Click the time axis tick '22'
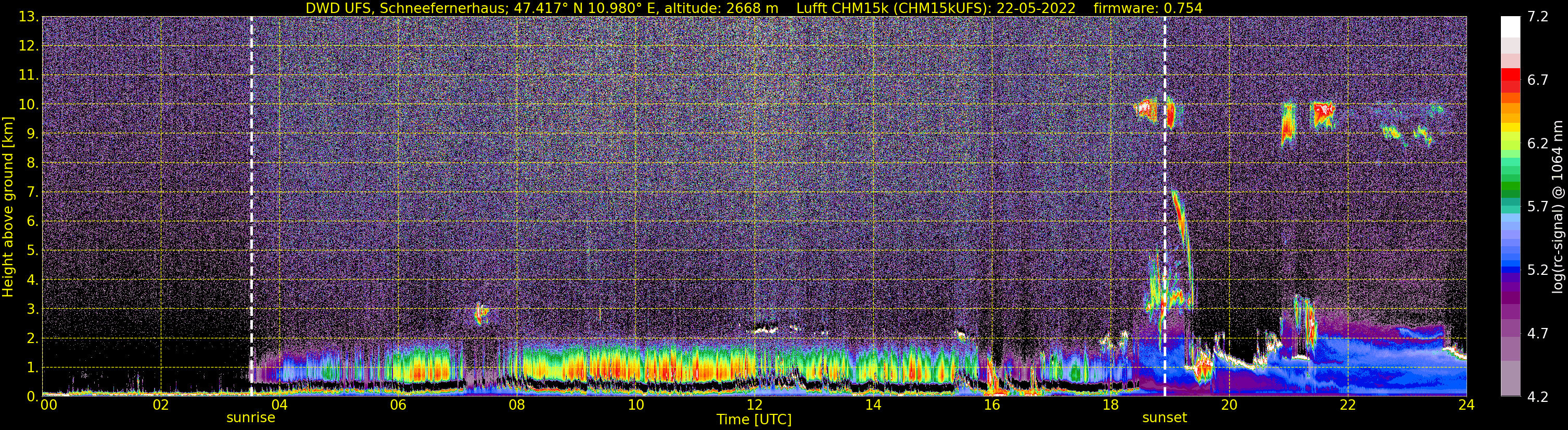This screenshot has width=1568, height=430. (x=1348, y=405)
